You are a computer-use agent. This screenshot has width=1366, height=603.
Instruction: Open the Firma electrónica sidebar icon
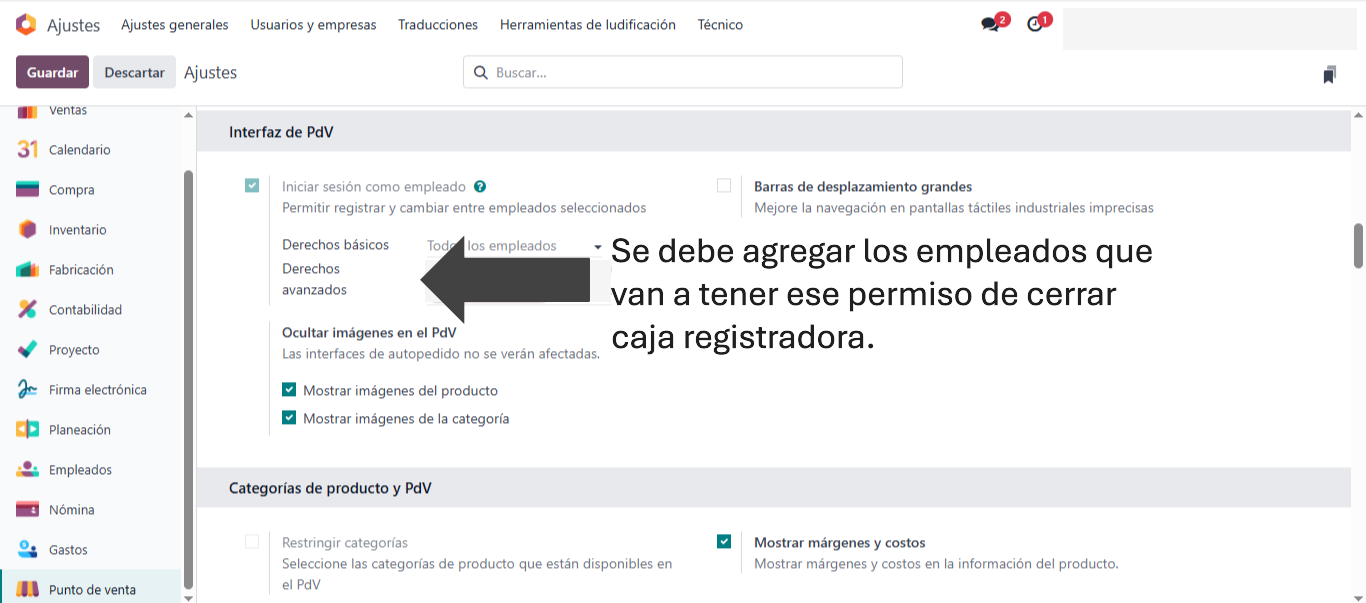(28, 390)
